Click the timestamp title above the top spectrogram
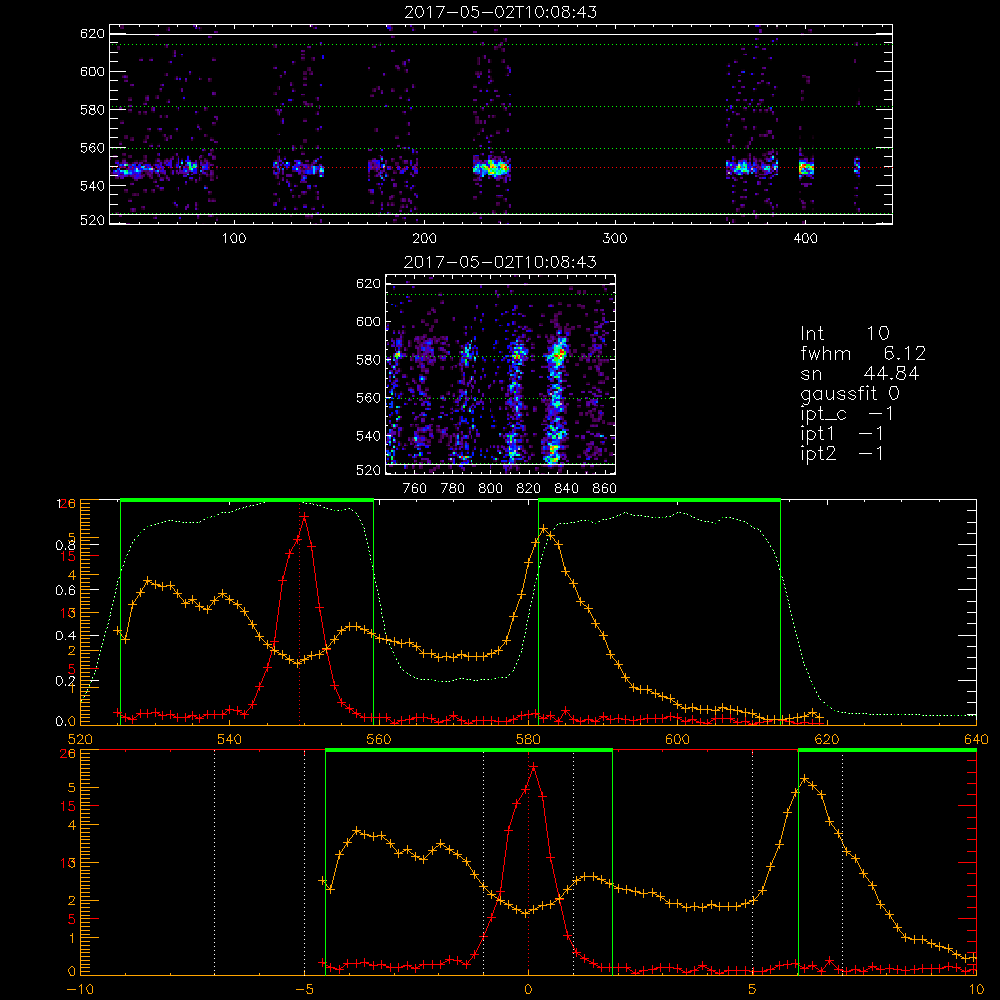1000x1000 pixels. pos(501,12)
